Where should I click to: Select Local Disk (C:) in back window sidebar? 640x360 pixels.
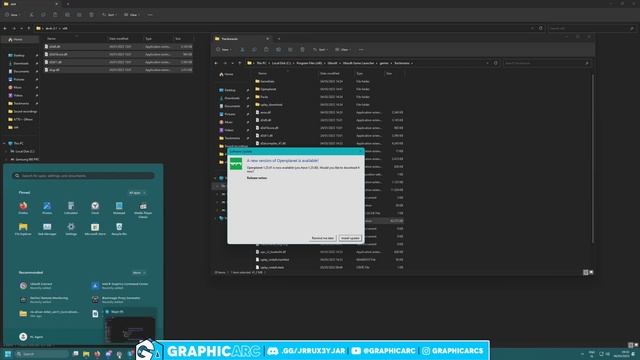tap(24, 151)
